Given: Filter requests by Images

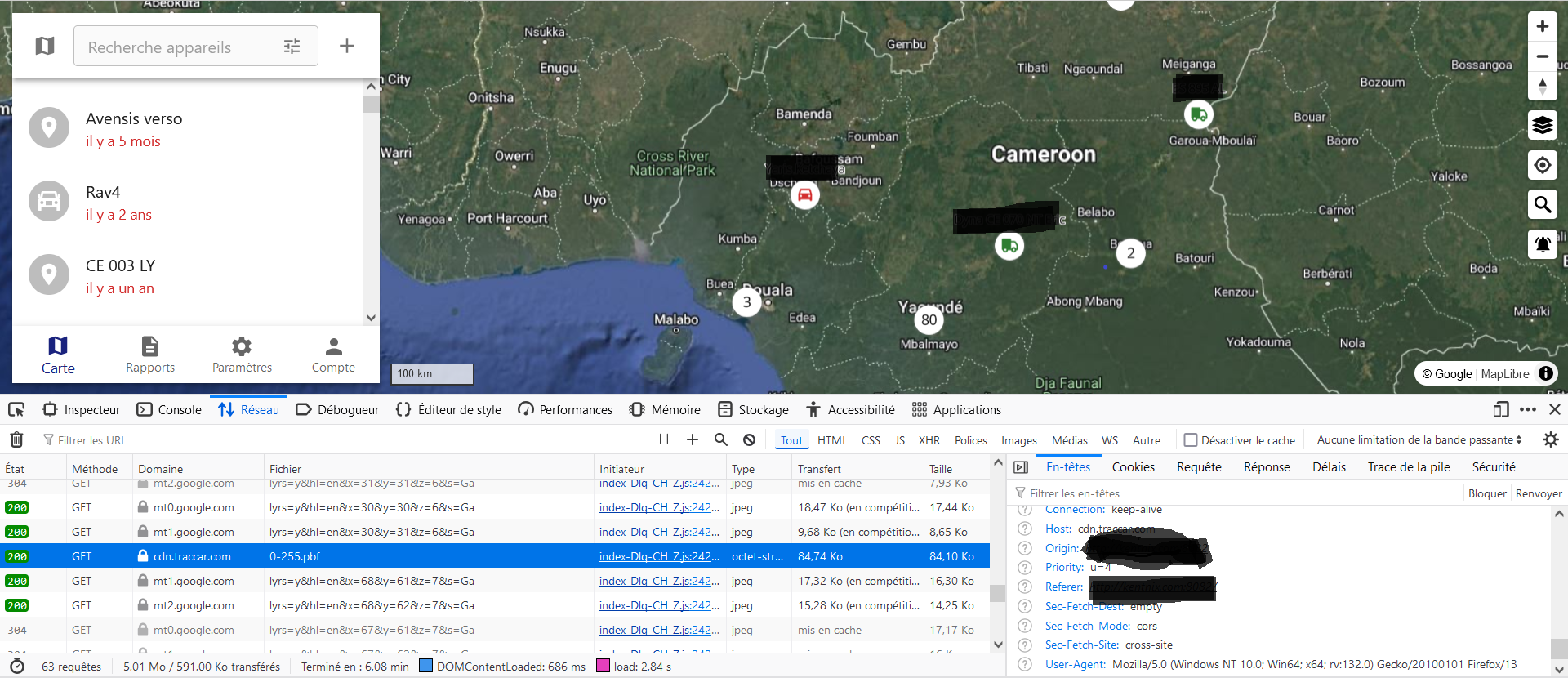Looking at the screenshot, I should tap(1019, 440).
